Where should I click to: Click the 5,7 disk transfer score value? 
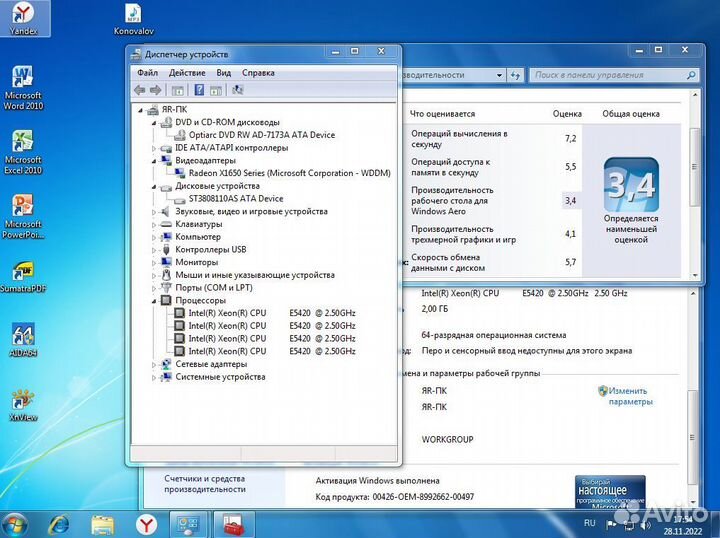(x=570, y=262)
